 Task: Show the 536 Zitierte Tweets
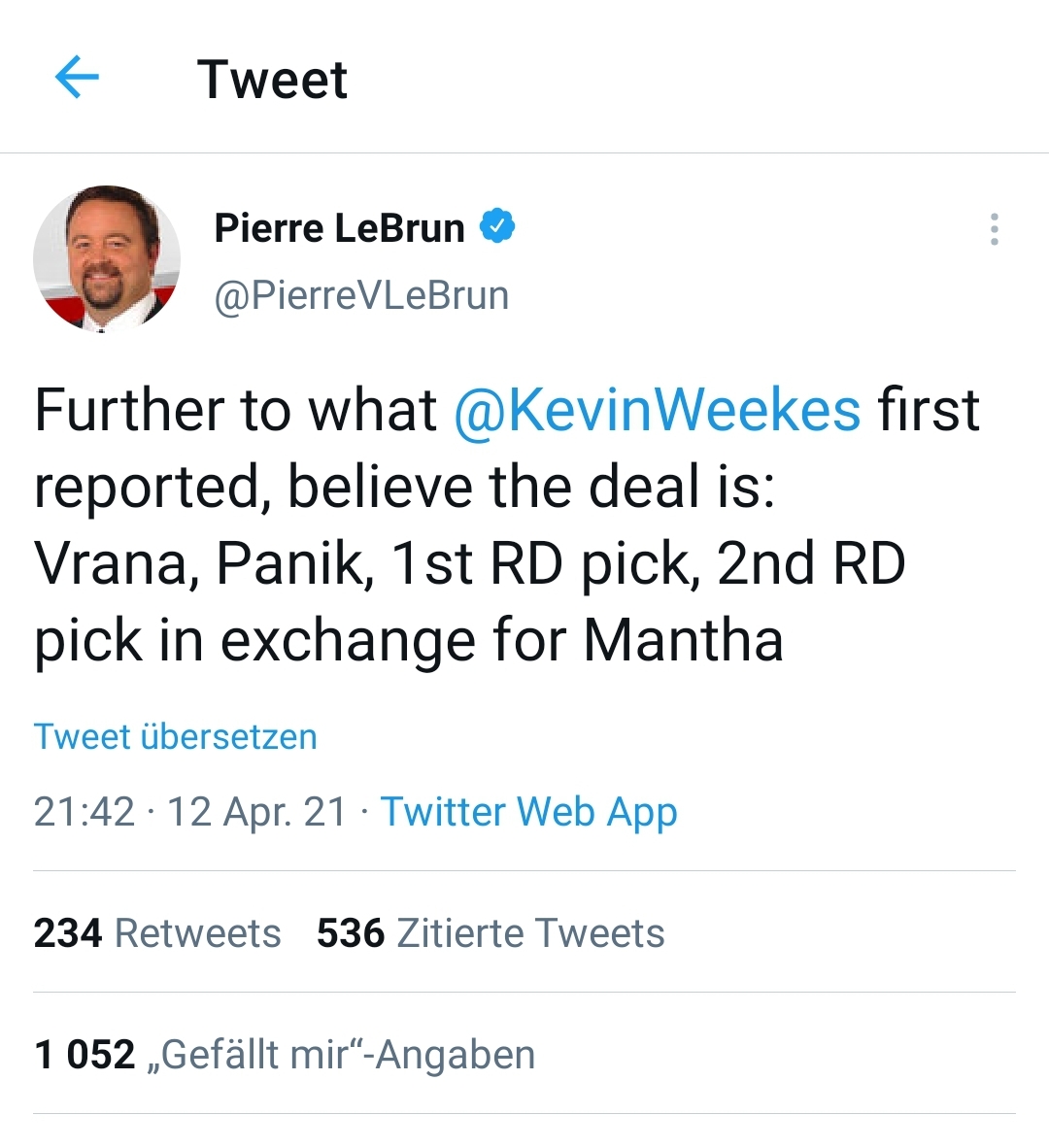point(491,933)
